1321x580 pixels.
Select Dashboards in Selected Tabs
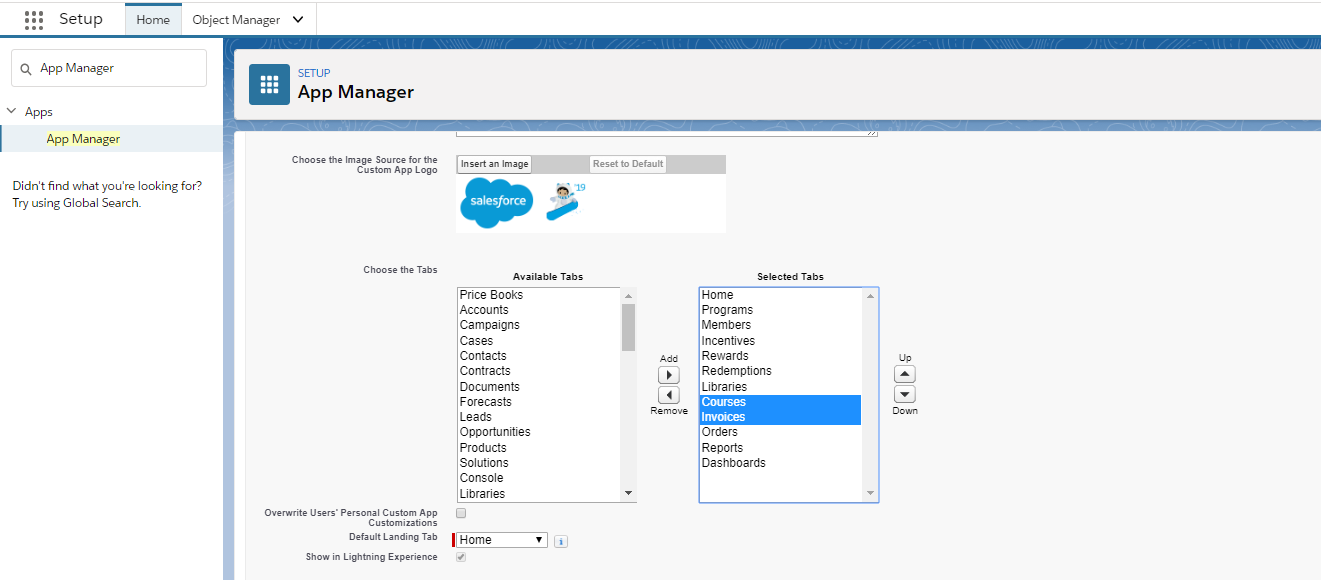(781, 463)
